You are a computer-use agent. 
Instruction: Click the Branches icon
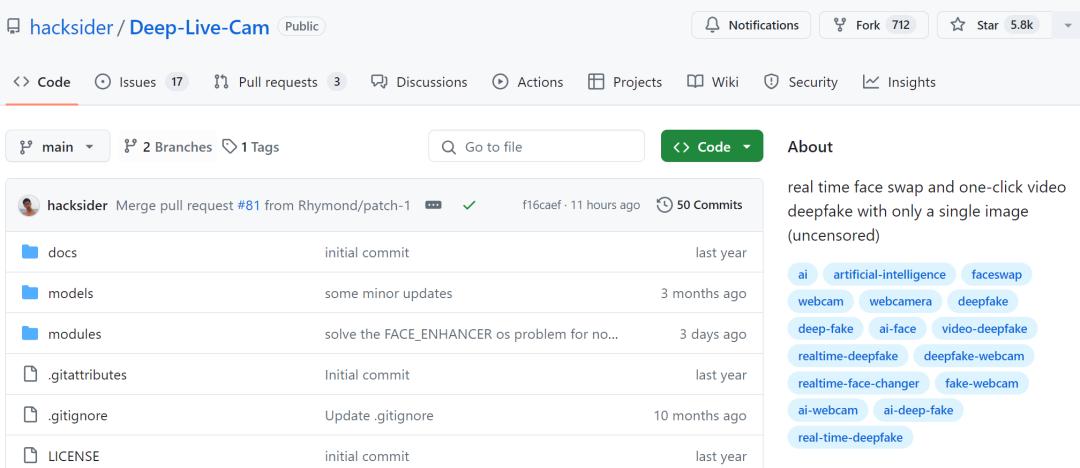130,147
